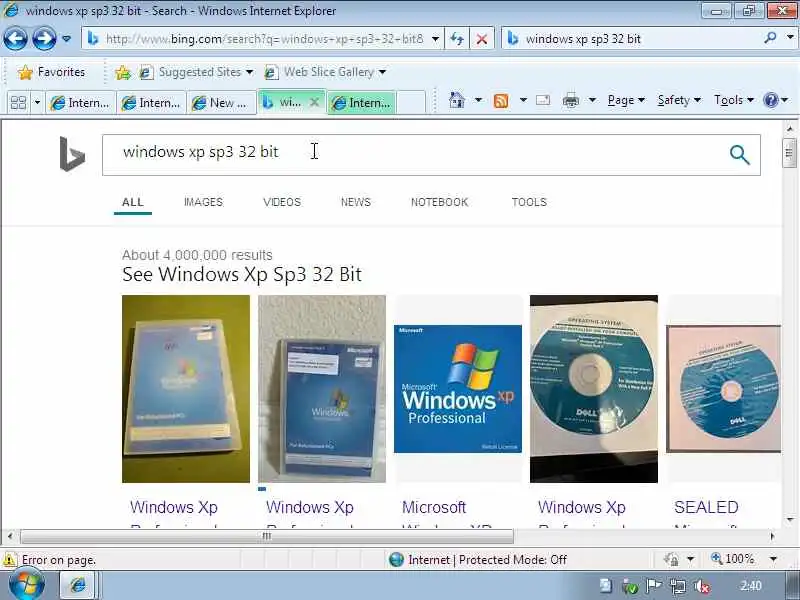Expand the feeds dropdown arrow
The width and height of the screenshot is (800, 600).
click(x=523, y=100)
